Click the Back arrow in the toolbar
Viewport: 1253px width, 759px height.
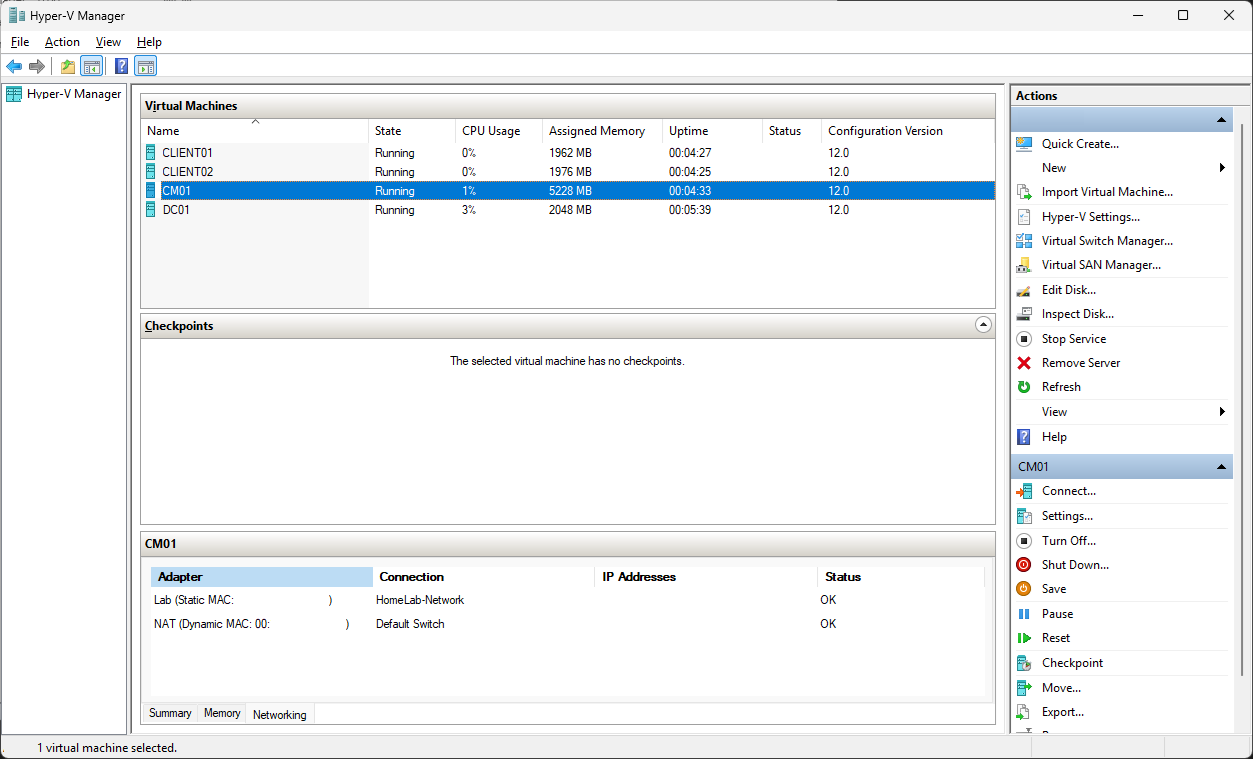14,67
